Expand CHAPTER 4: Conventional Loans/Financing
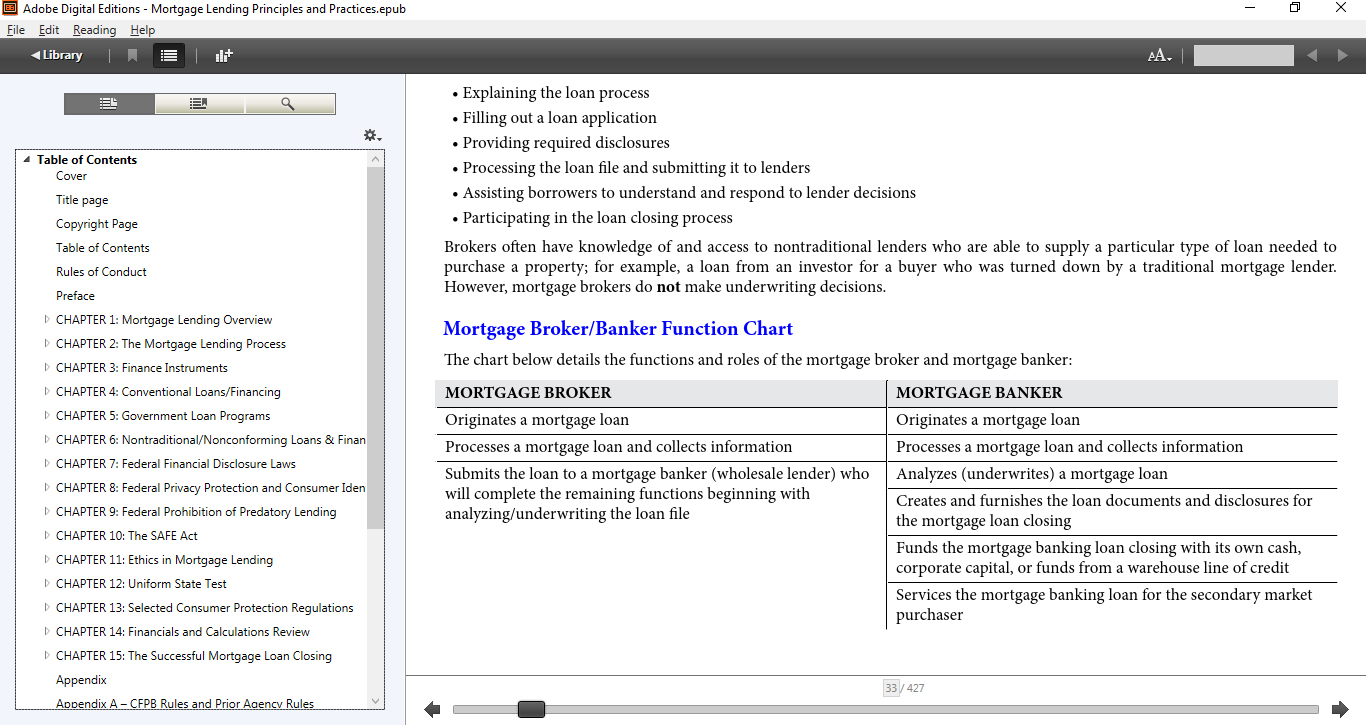 pos(47,392)
